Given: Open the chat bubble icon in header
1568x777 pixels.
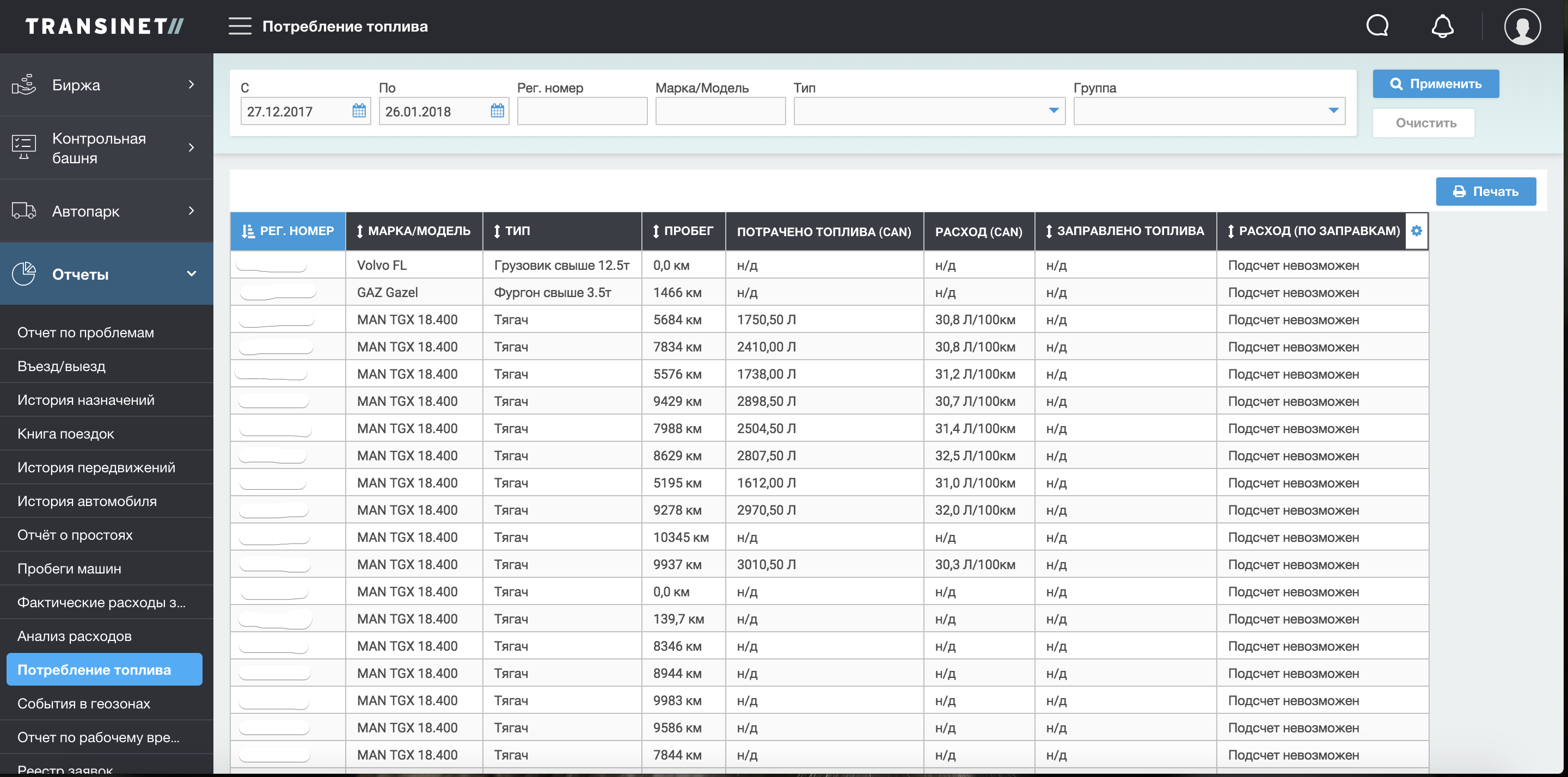Looking at the screenshot, I should point(1377,26).
